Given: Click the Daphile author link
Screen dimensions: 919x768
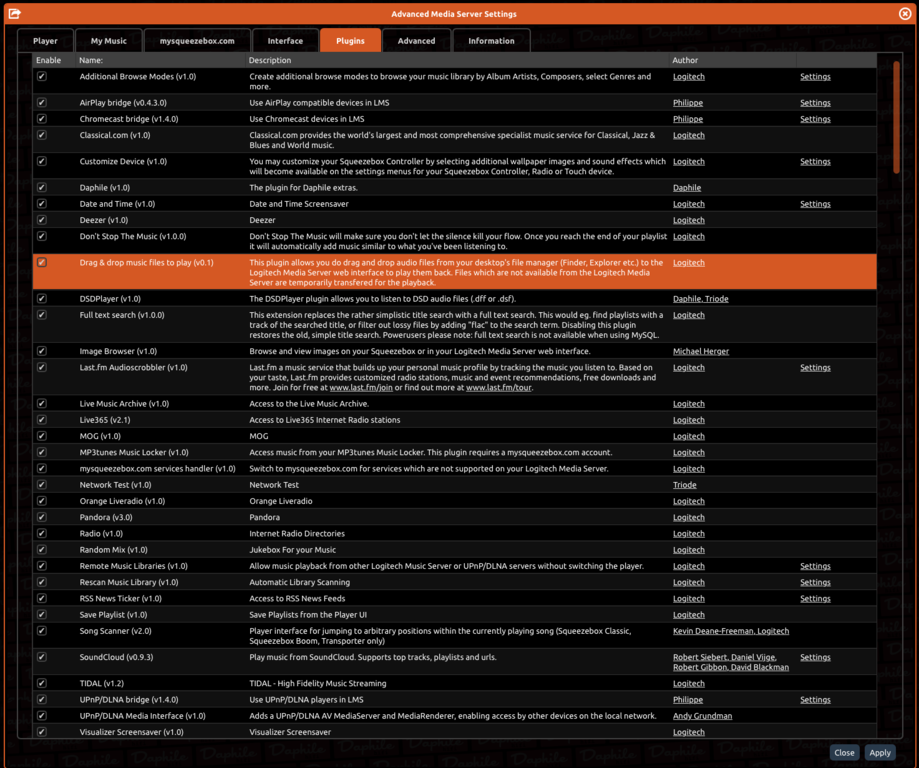Looking at the screenshot, I should (x=687, y=188).
